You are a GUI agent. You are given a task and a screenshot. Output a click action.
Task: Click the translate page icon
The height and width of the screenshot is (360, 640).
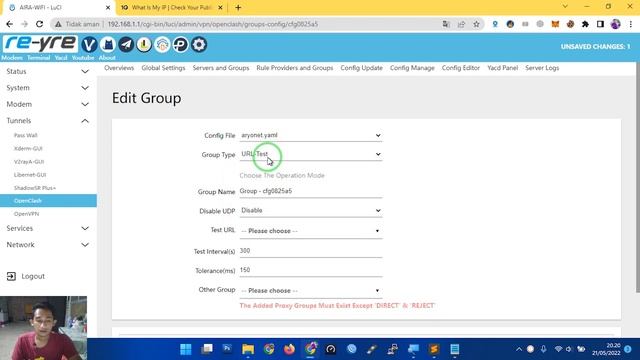point(446,24)
